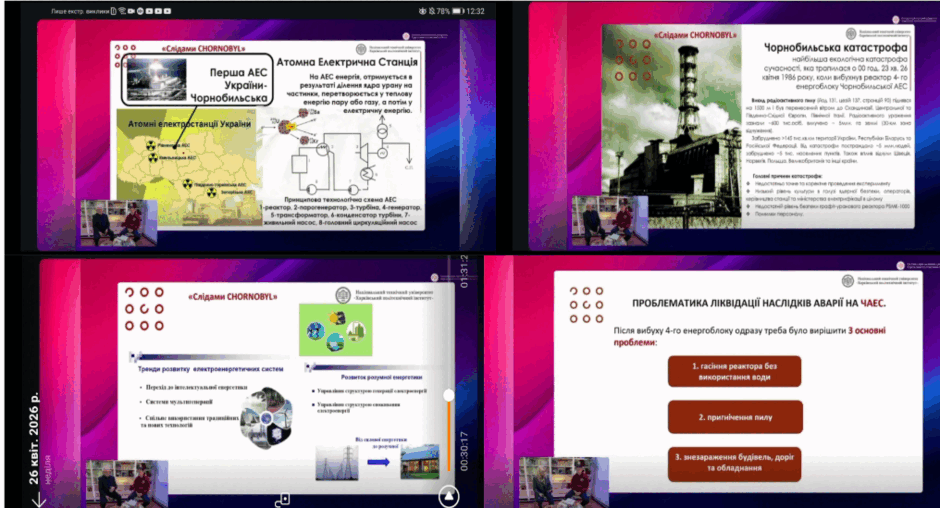Click the blue arrow between power lines and house
Image resolution: width=940 pixels, height=508 pixels.
coord(378,462)
